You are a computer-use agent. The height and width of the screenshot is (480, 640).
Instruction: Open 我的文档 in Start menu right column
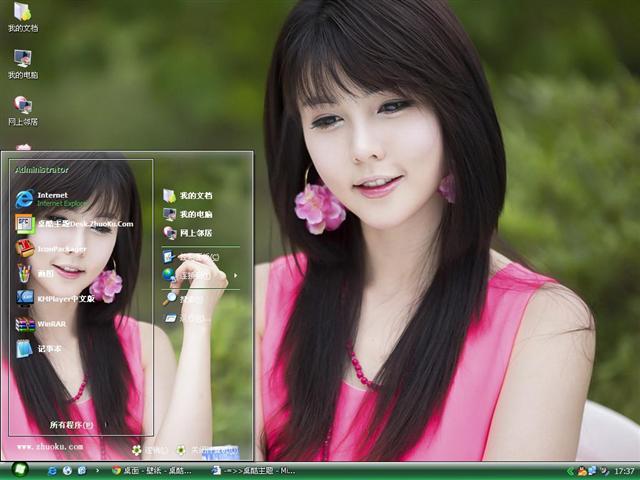pyautogui.click(x=188, y=196)
